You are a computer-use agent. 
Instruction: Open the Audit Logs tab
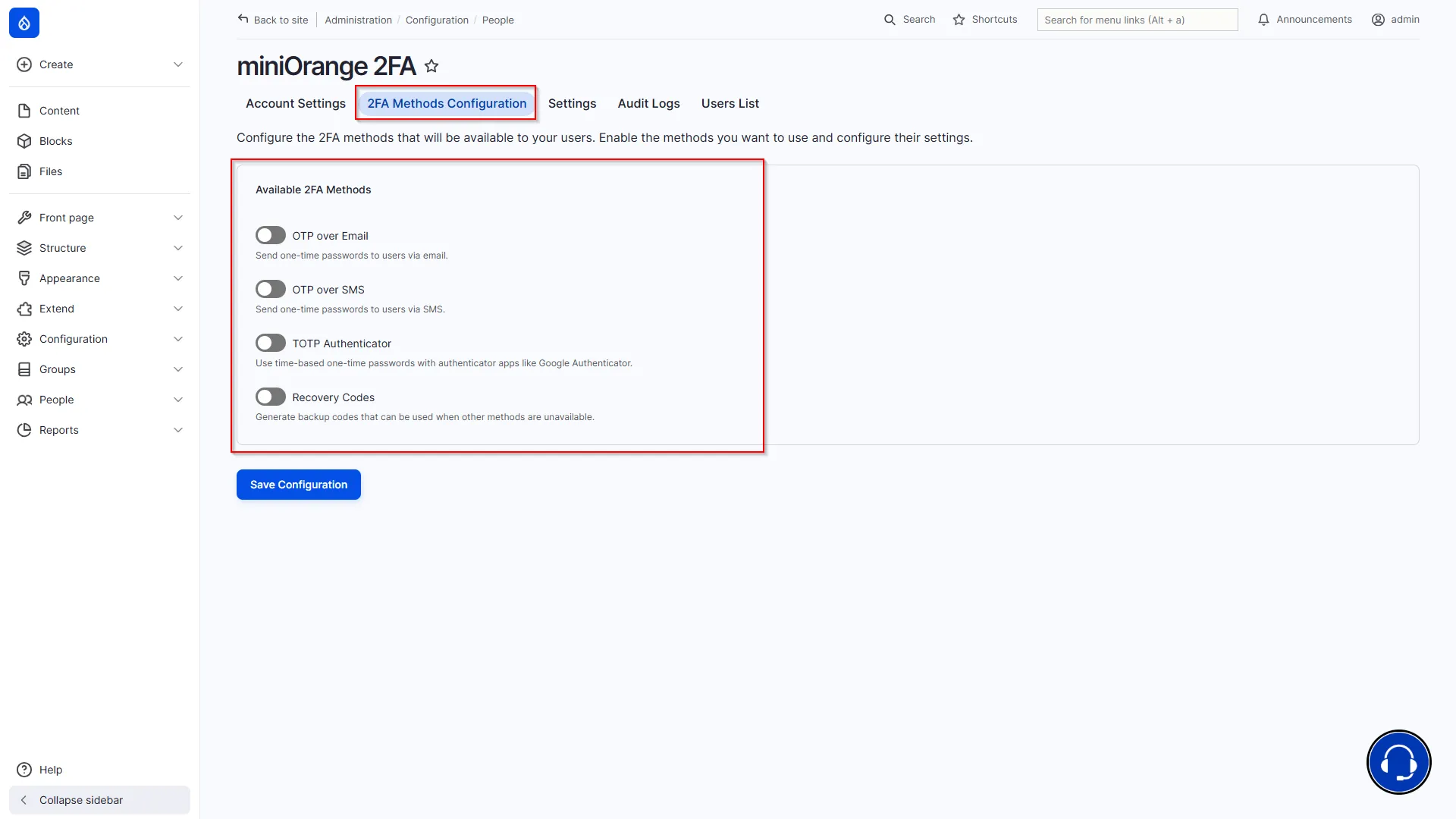point(648,103)
